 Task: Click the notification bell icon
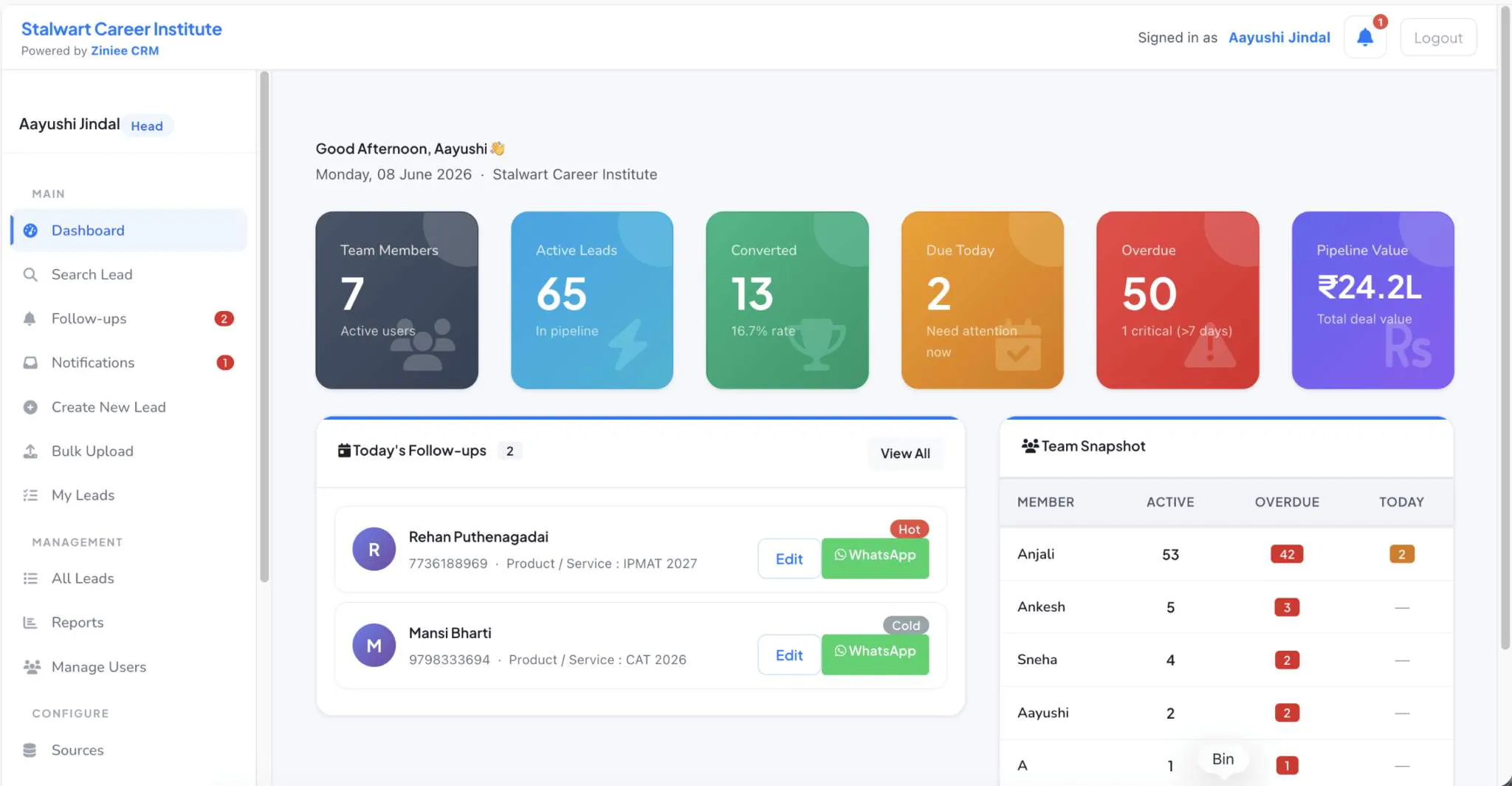pyautogui.click(x=1364, y=37)
